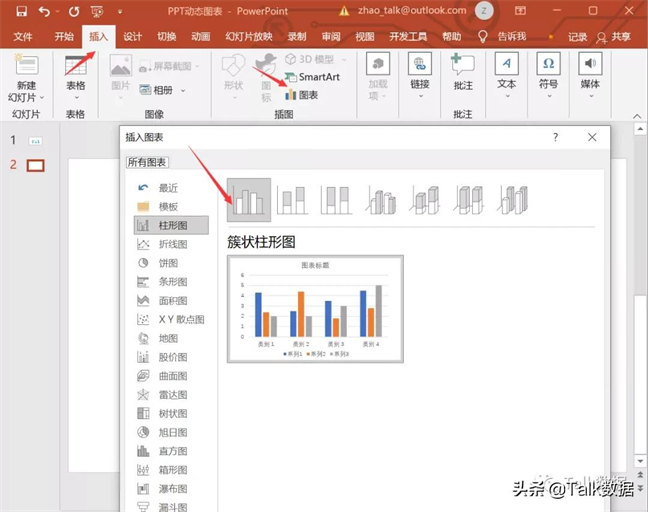The width and height of the screenshot is (648, 512).
Task: Click the 共享 (Share) button
Action: [613, 37]
